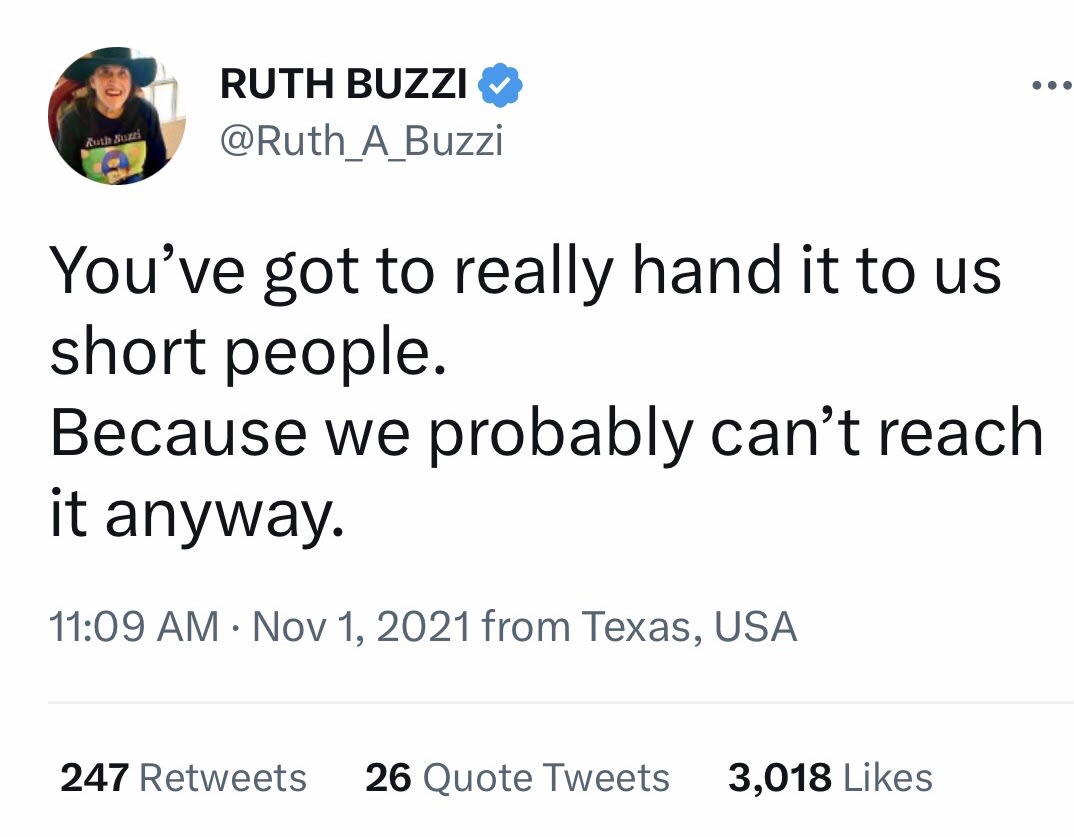The image size is (1074, 837).
Task: Click the Quote Tweets label
Action: 546,777
